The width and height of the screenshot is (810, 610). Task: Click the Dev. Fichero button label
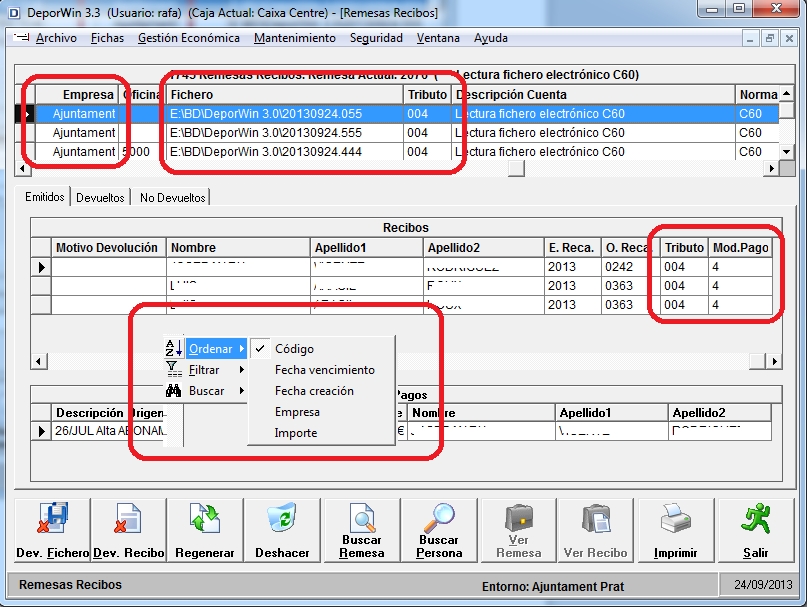(x=53, y=553)
